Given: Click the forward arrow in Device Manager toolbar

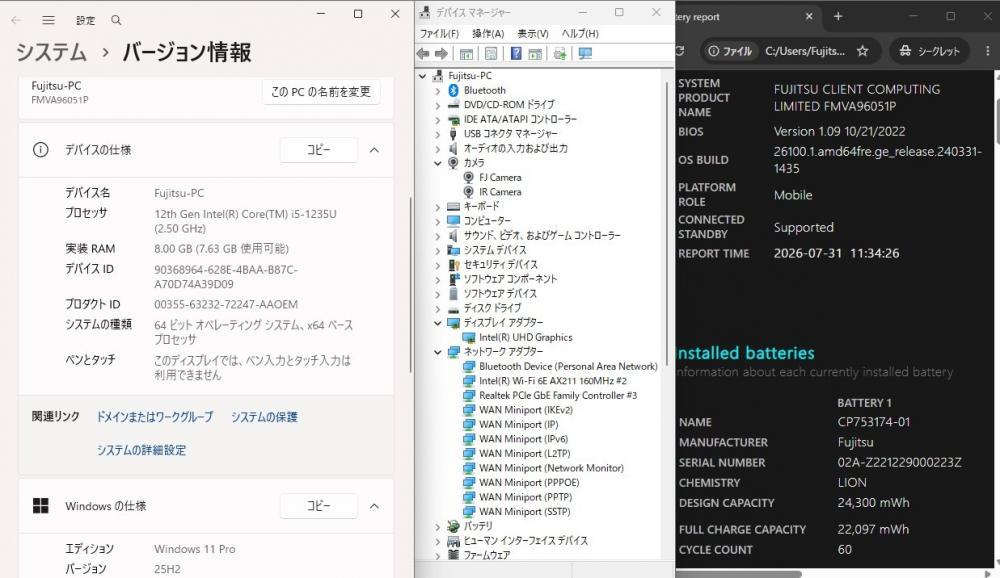Looking at the screenshot, I should coord(441,54).
